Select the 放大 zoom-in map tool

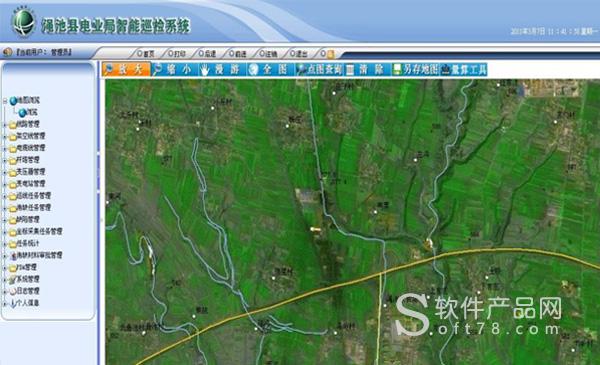pyautogui.click(x=126, y=69)
